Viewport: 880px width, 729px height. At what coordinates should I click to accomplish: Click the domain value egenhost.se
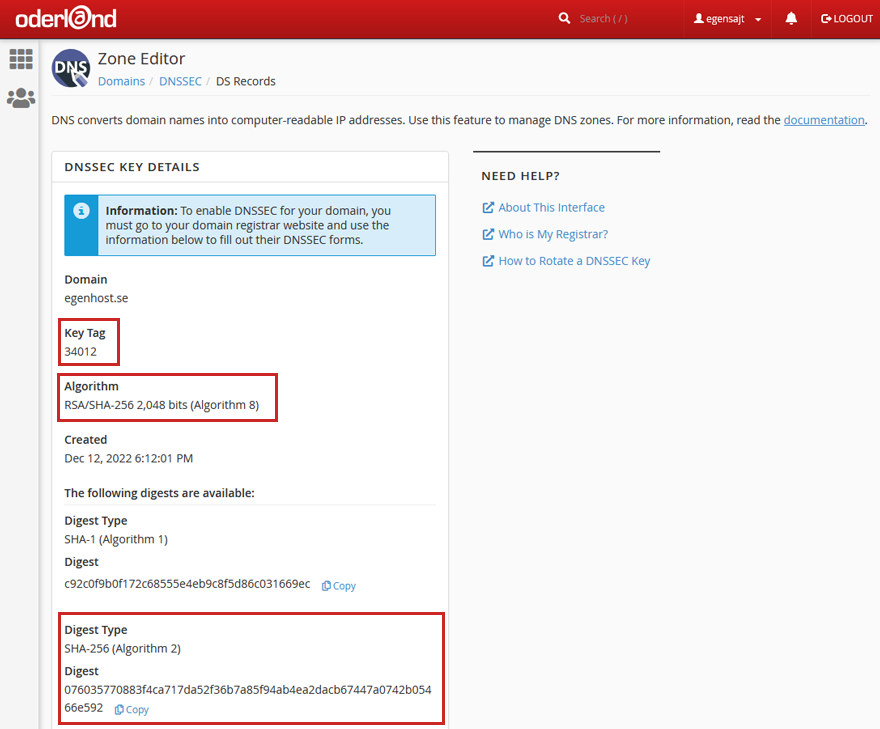pyautogui.click(x=96, y=298)
